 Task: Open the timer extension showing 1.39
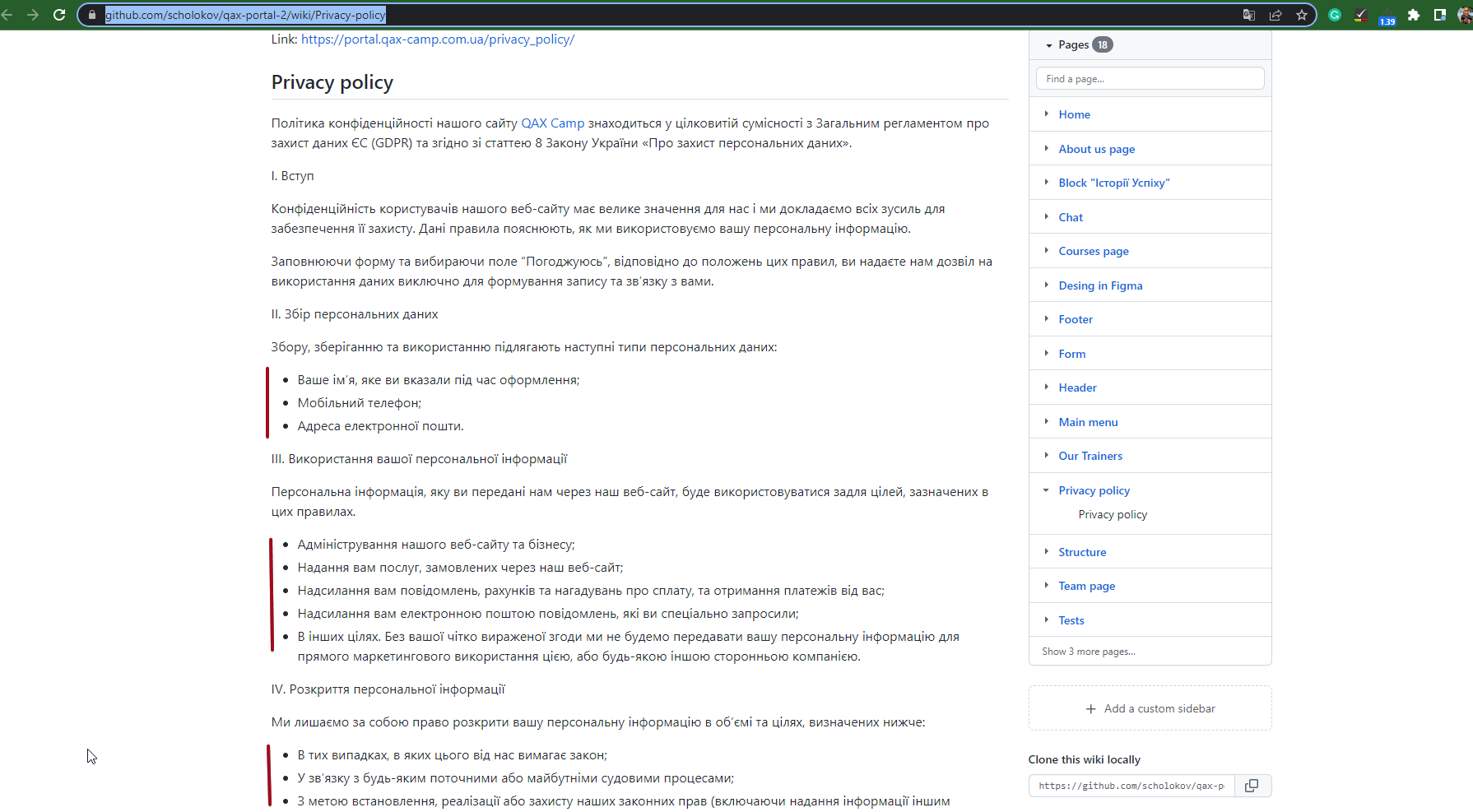1387,16
